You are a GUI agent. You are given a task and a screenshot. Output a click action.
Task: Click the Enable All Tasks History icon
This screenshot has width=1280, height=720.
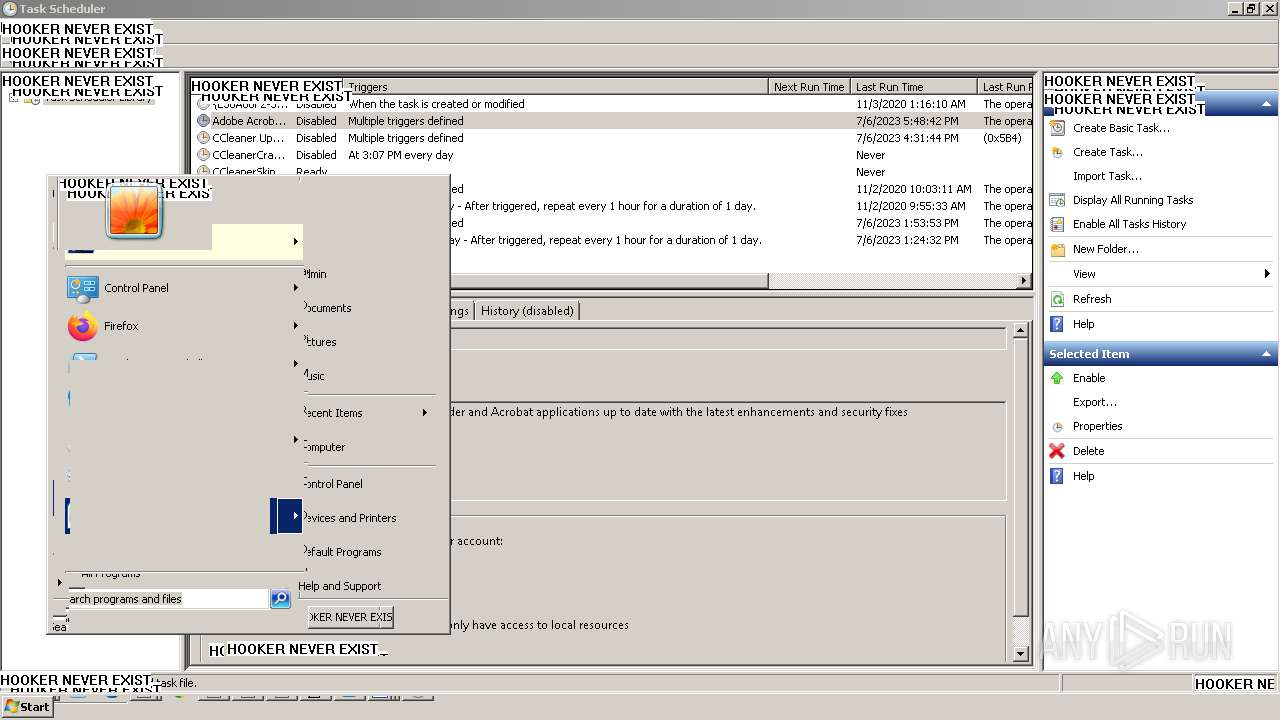pos(1057,224)
